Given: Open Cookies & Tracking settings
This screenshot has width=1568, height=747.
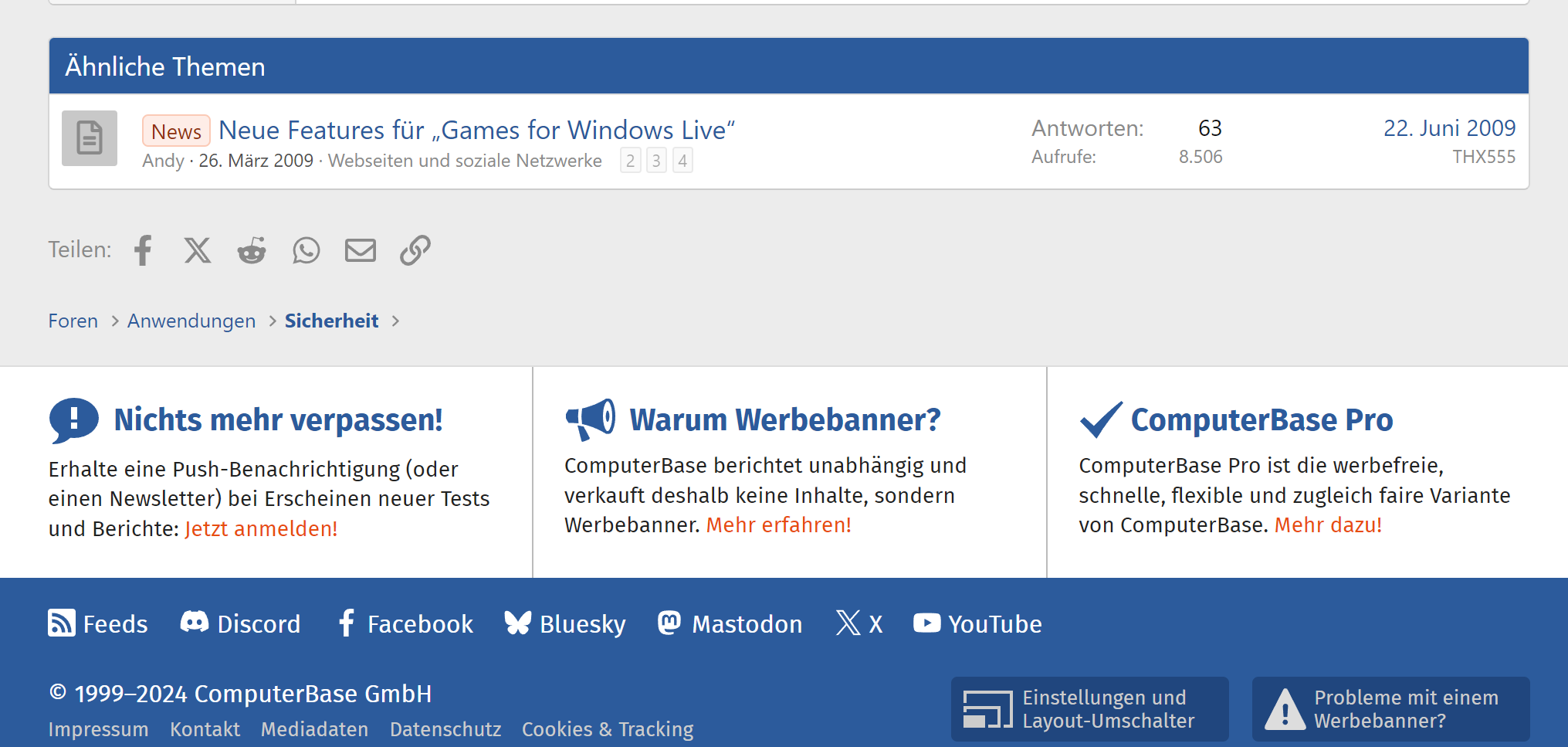Looking at the screenshot, I should 608,729.
